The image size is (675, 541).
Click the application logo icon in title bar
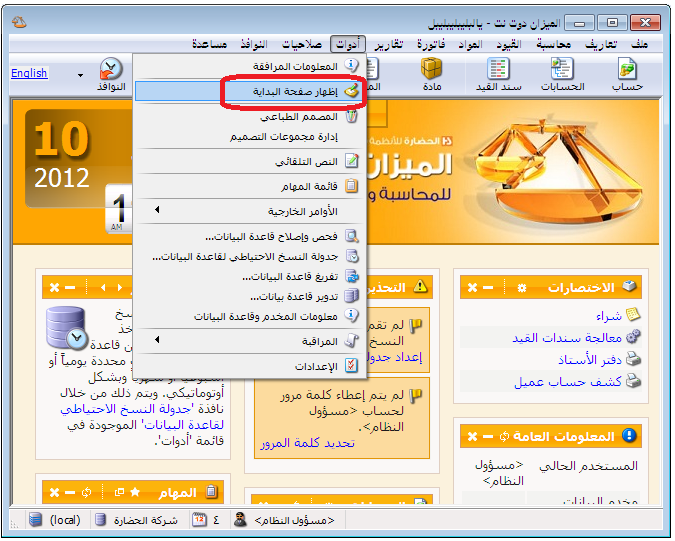click(x=19, y=22)
